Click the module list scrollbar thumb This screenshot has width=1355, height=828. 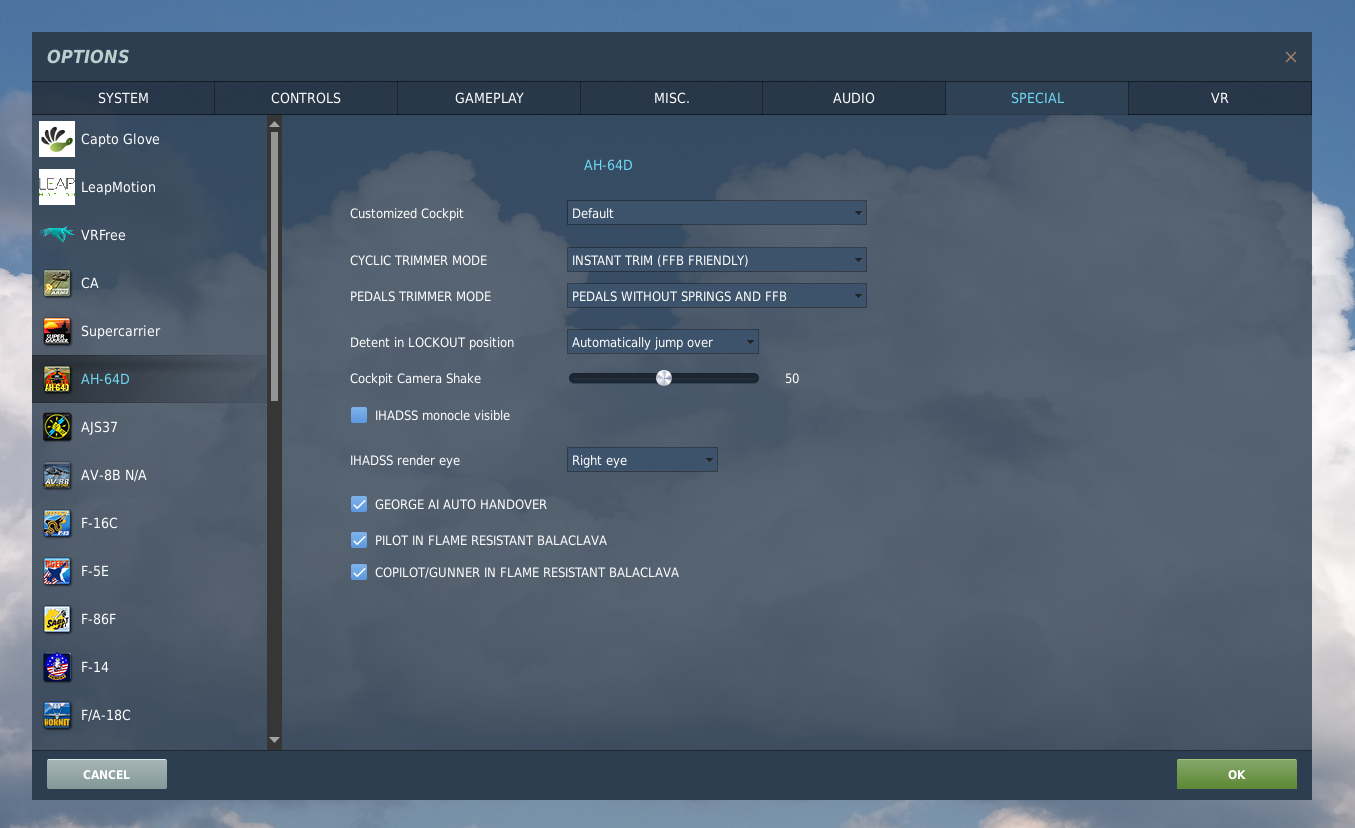click(275, 267)
